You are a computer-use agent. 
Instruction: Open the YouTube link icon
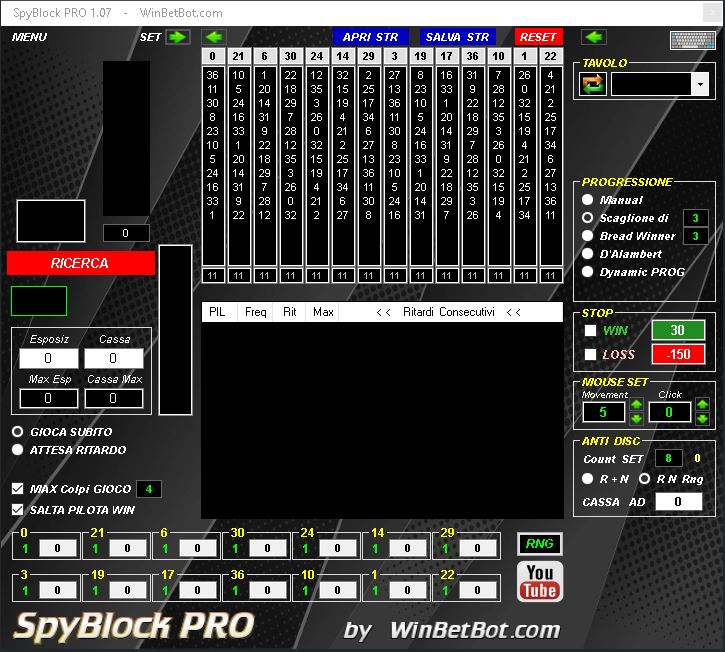click(540, 581)
